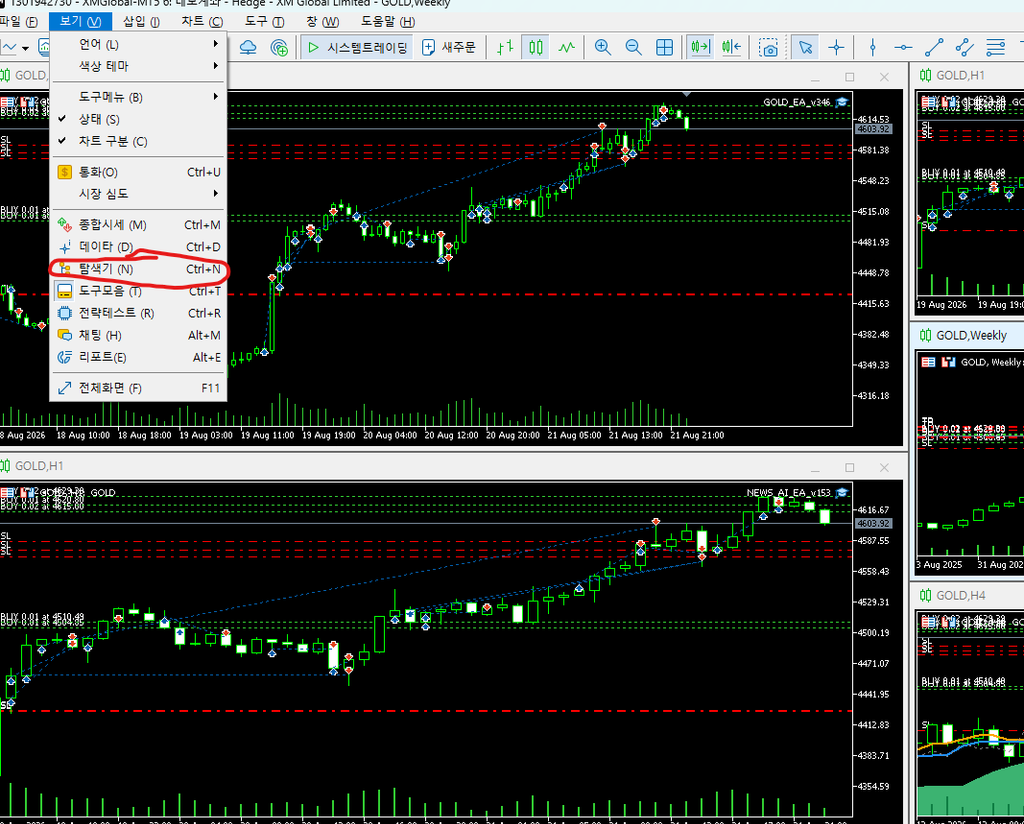The height and width of the screenshot is (824, 1024).
Task: Open the 창 (W) menu
Action: tap(323, 22)
